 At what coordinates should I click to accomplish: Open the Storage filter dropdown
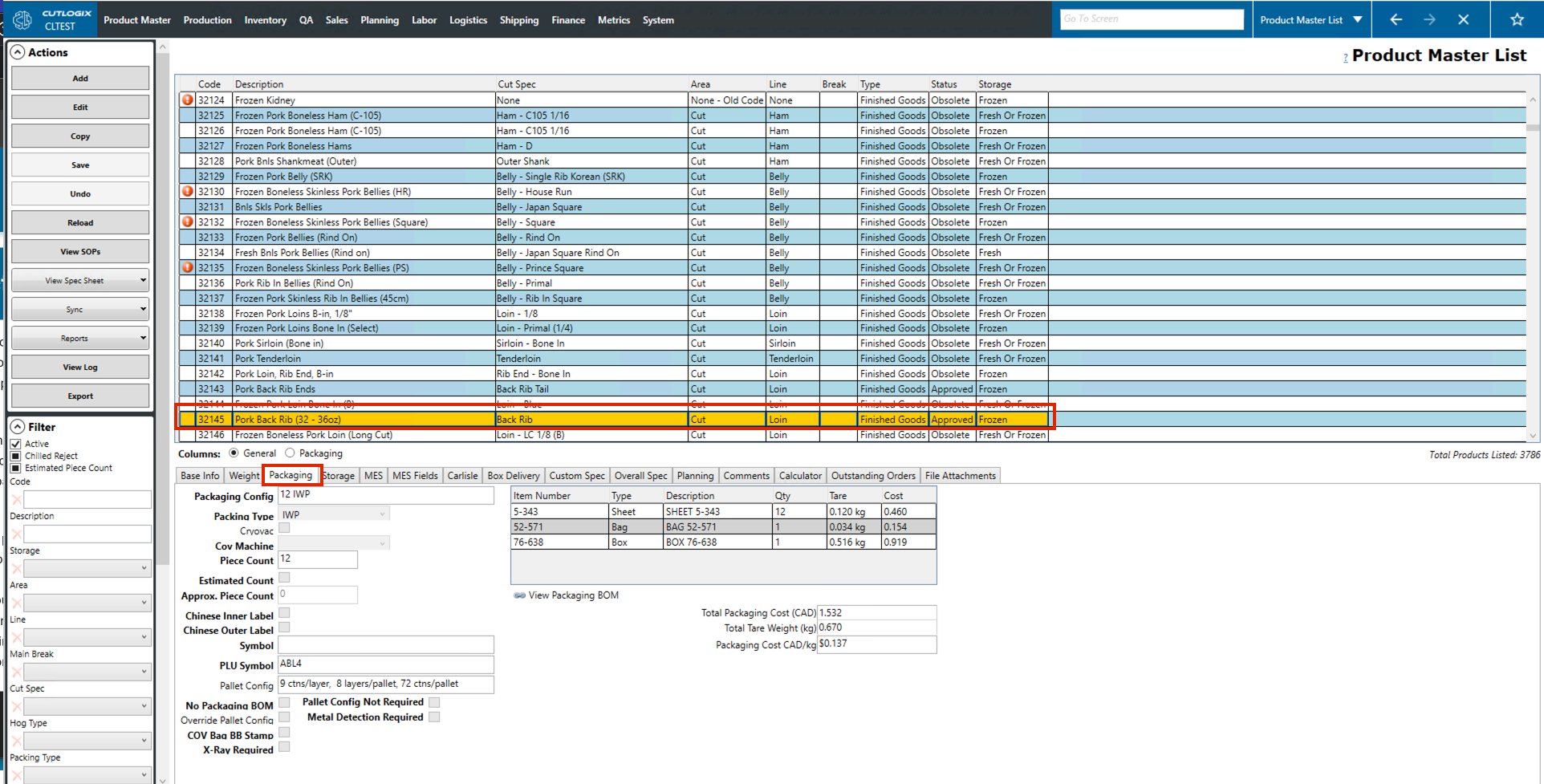(x=87, y=569)
